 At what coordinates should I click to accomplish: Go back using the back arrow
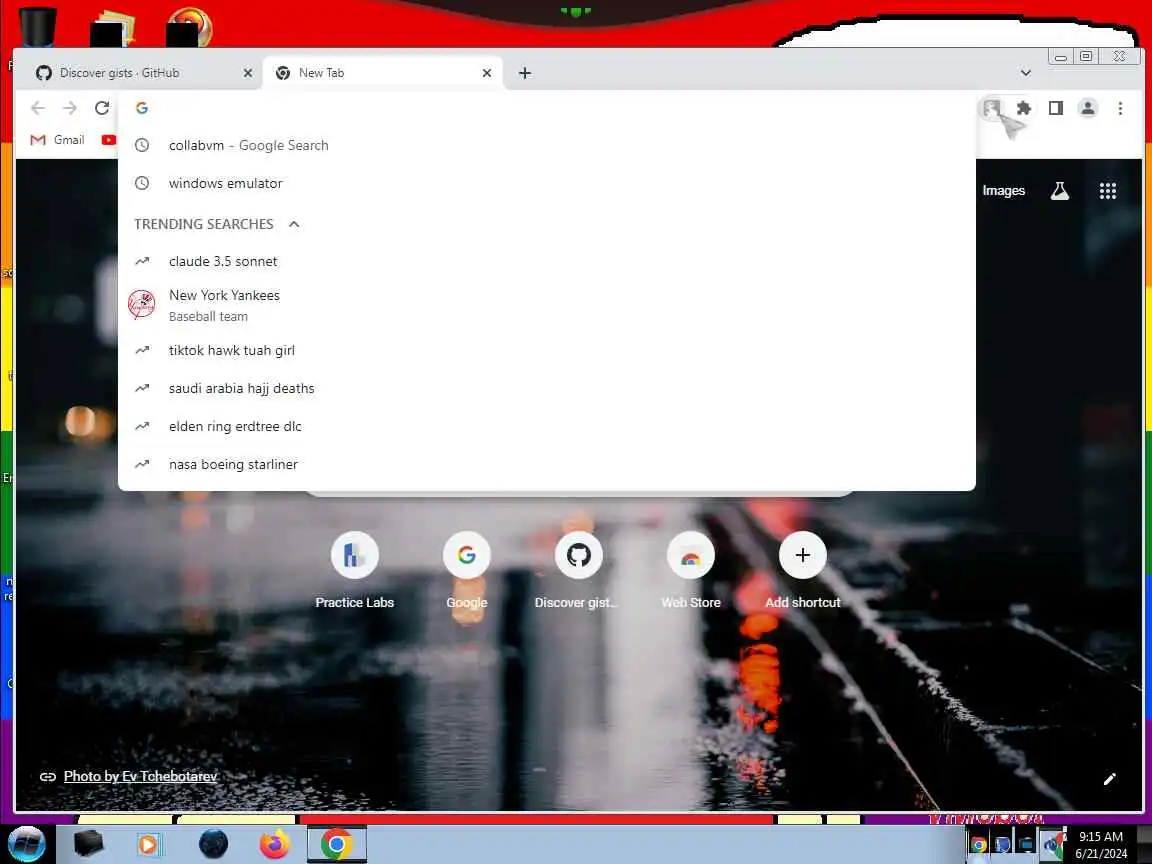point(37,108)
